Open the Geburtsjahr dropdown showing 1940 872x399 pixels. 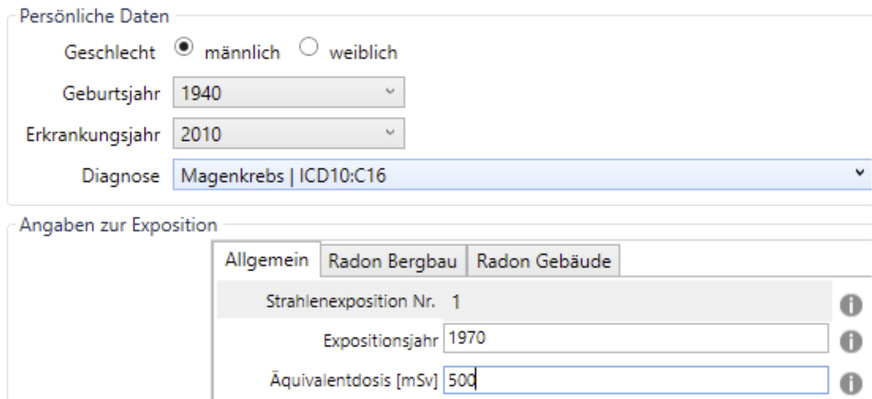(x=289, y=92)
